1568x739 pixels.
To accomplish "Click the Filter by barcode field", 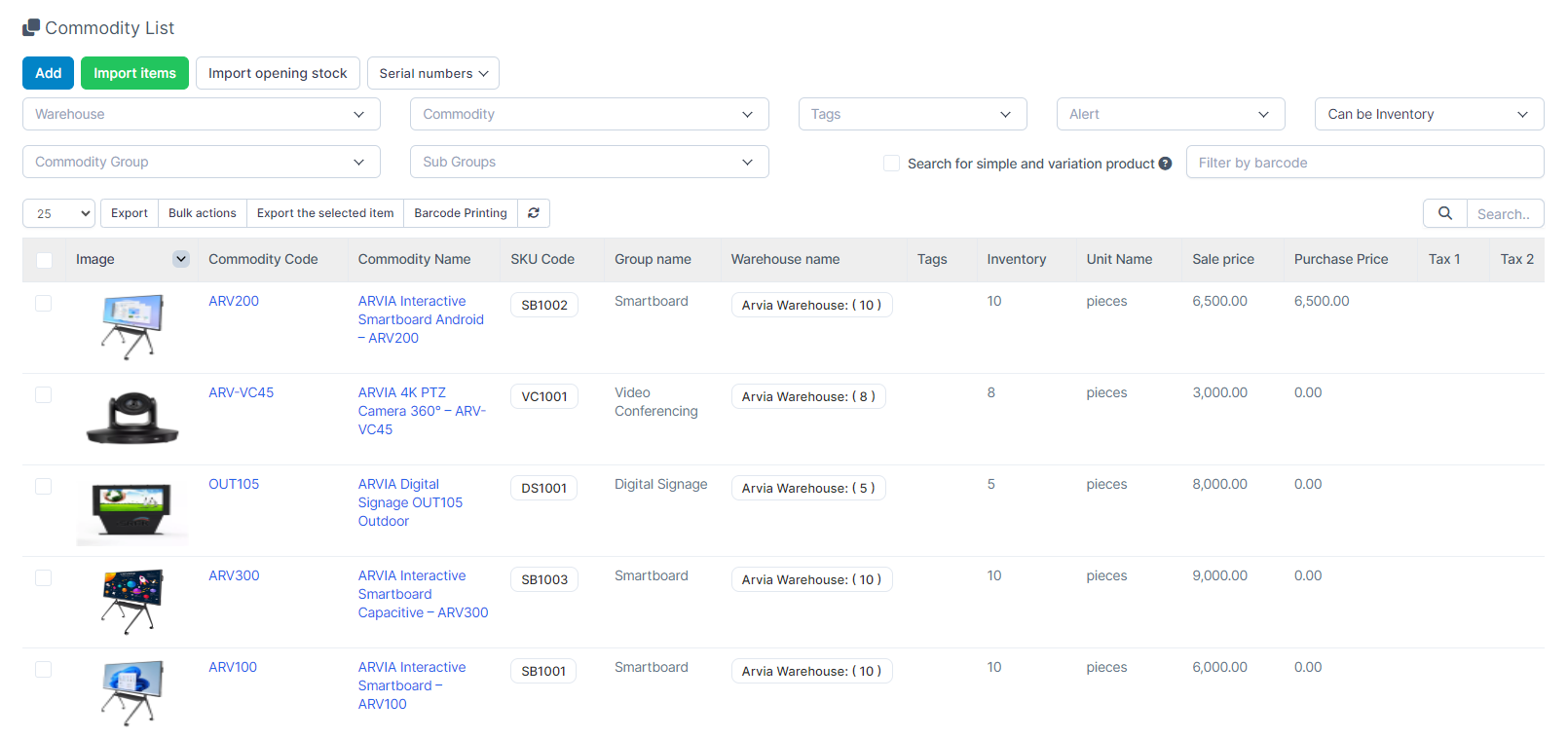I will [x=1365, y=163].
